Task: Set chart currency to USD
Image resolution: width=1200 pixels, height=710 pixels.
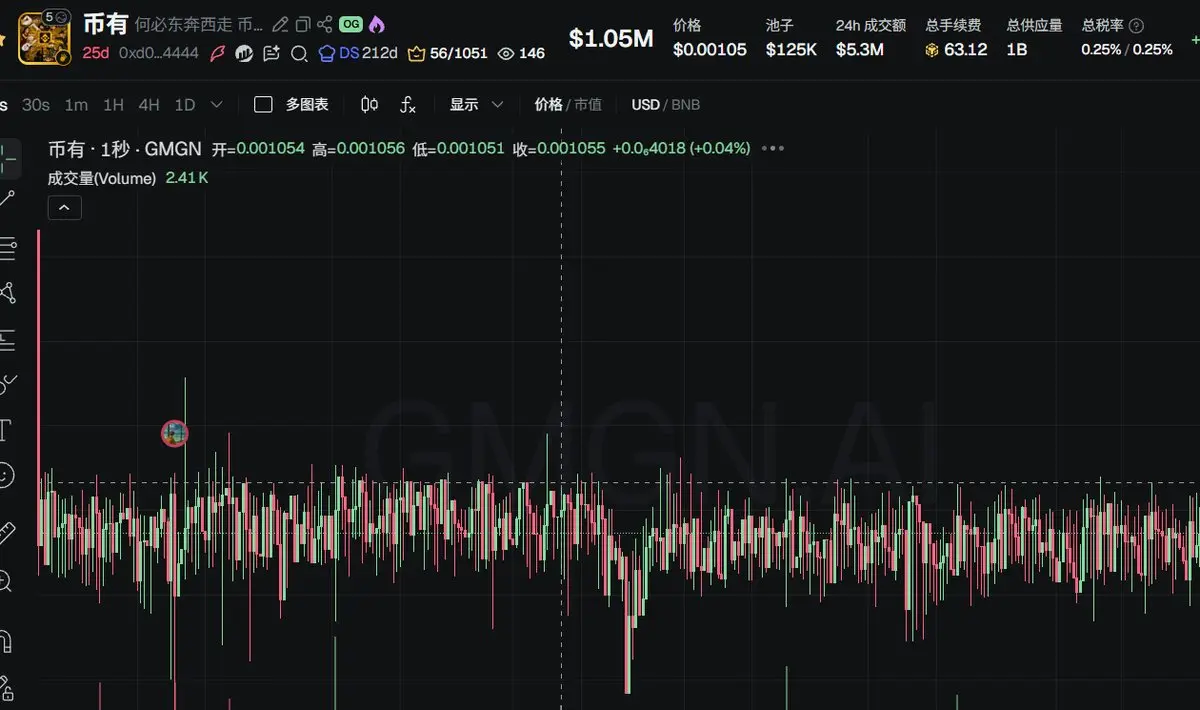Action: [x=646, y=104]
